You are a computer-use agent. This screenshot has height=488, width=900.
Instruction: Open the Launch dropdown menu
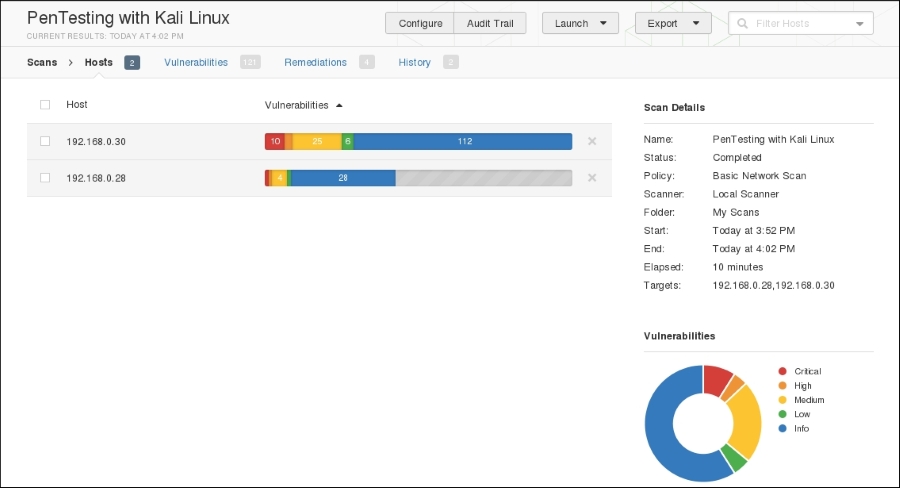tap(580, 23)
